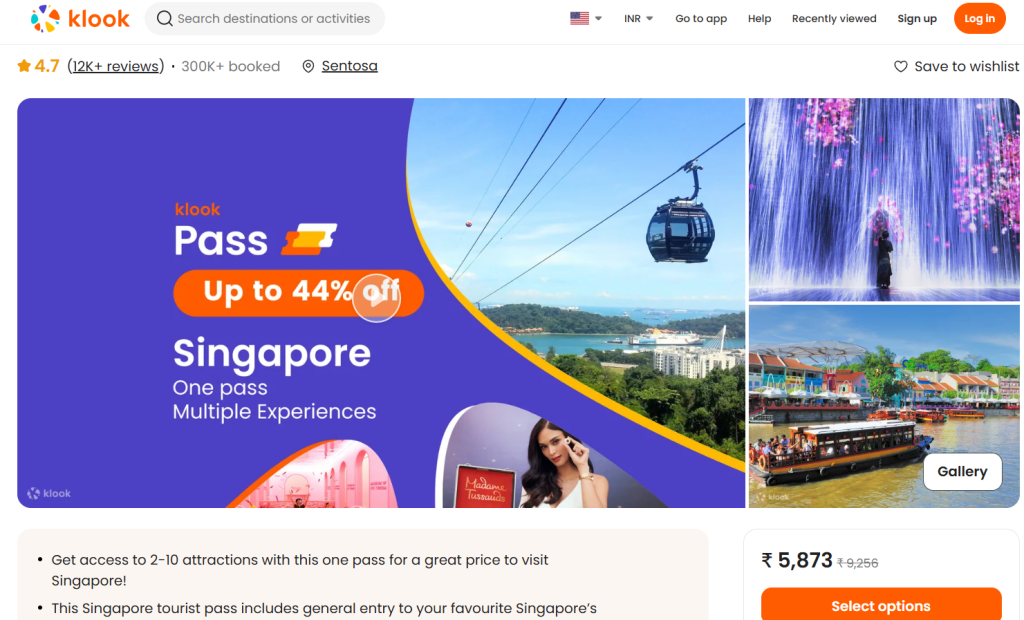Open Recently viewed
The width and height of the screenshot is (1024, 620).
coord(834,18)
